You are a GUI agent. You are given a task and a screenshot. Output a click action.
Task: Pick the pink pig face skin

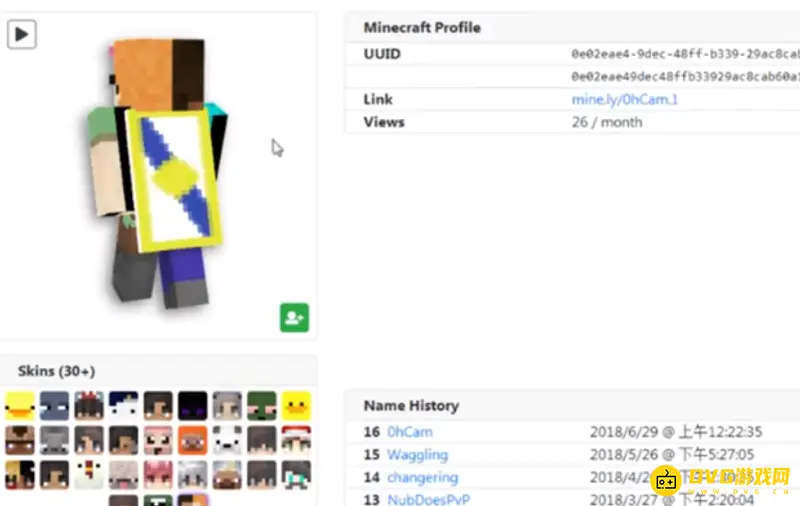click(158, 439)
